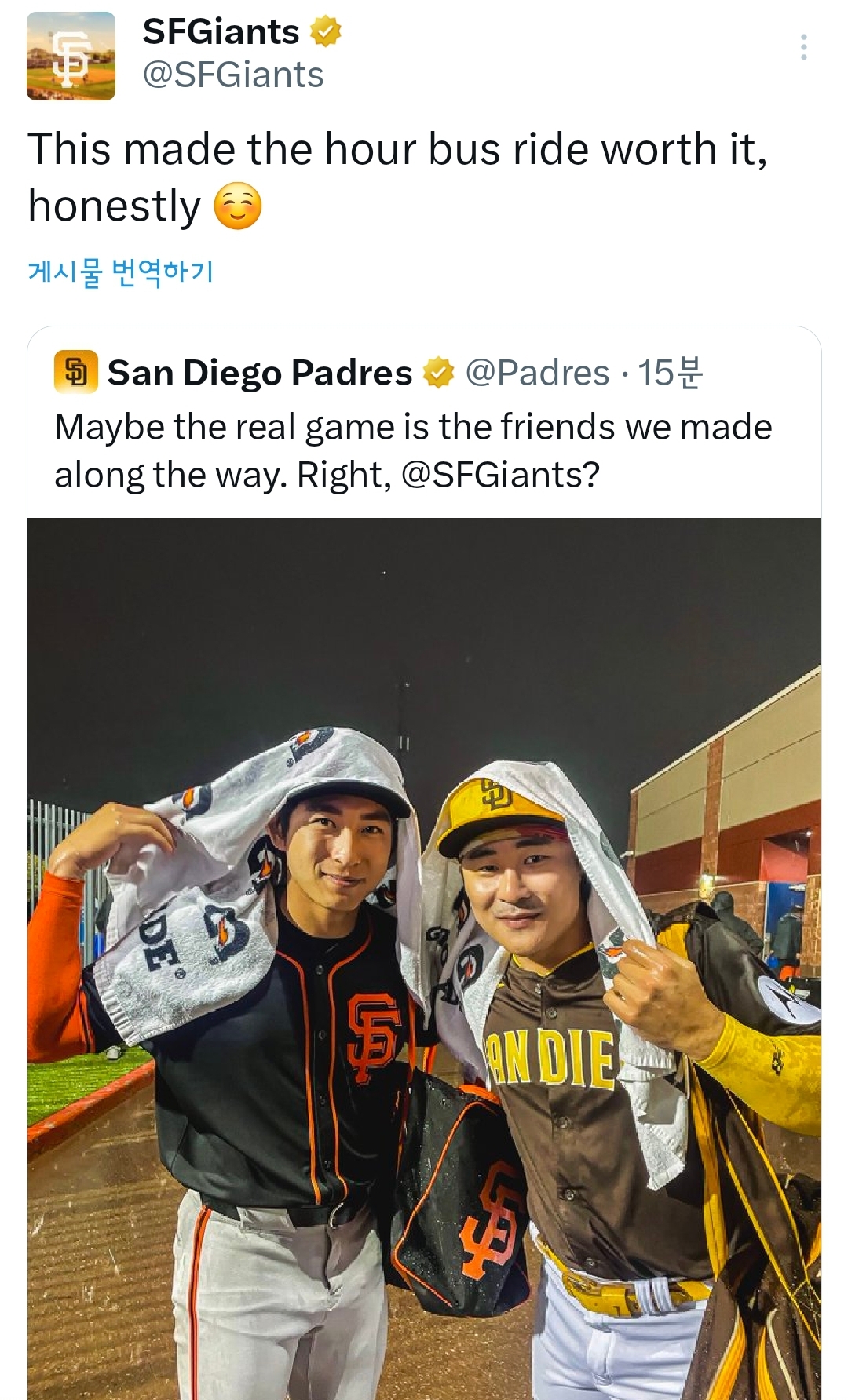Click the 게시물 번역하기 translate link
The image size is (848, 1400).
click(120, 272)
